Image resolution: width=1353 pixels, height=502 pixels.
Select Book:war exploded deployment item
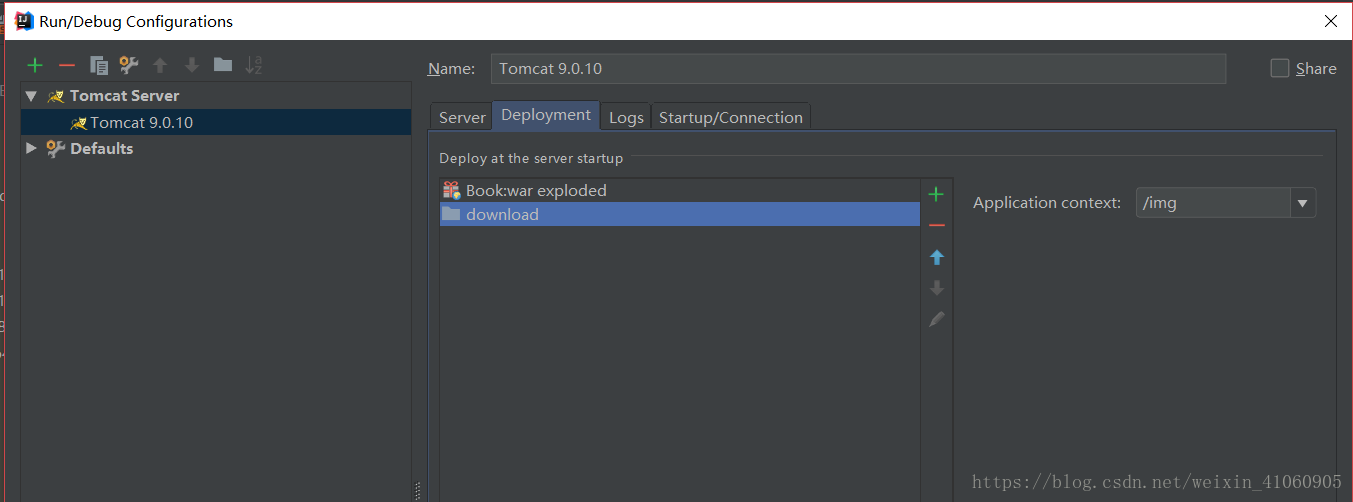coord(680,190)
